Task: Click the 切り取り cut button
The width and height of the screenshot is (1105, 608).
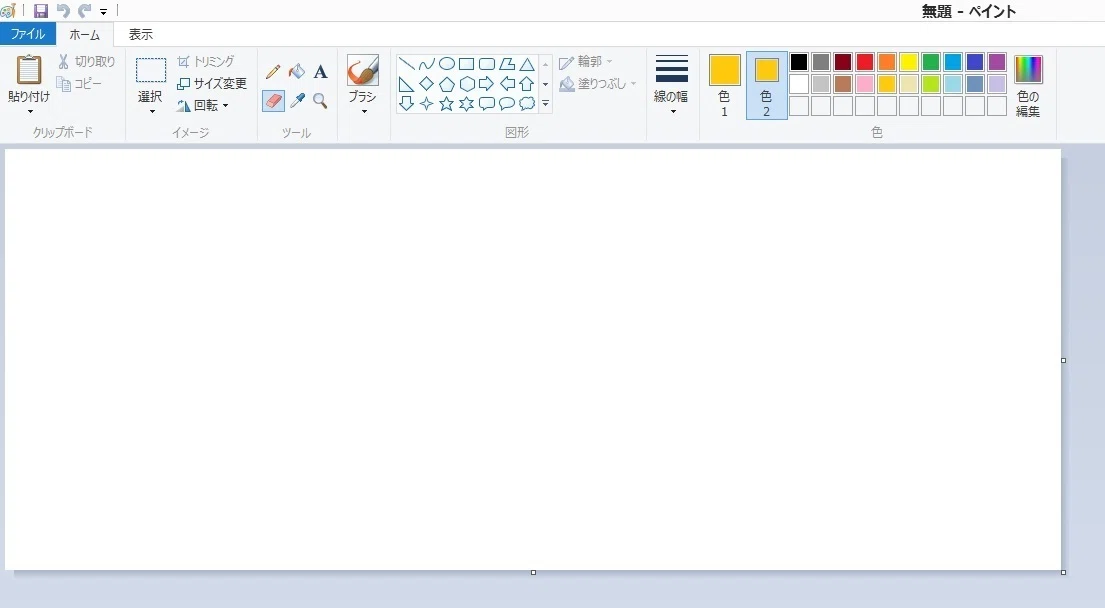Action: (86, 62)
